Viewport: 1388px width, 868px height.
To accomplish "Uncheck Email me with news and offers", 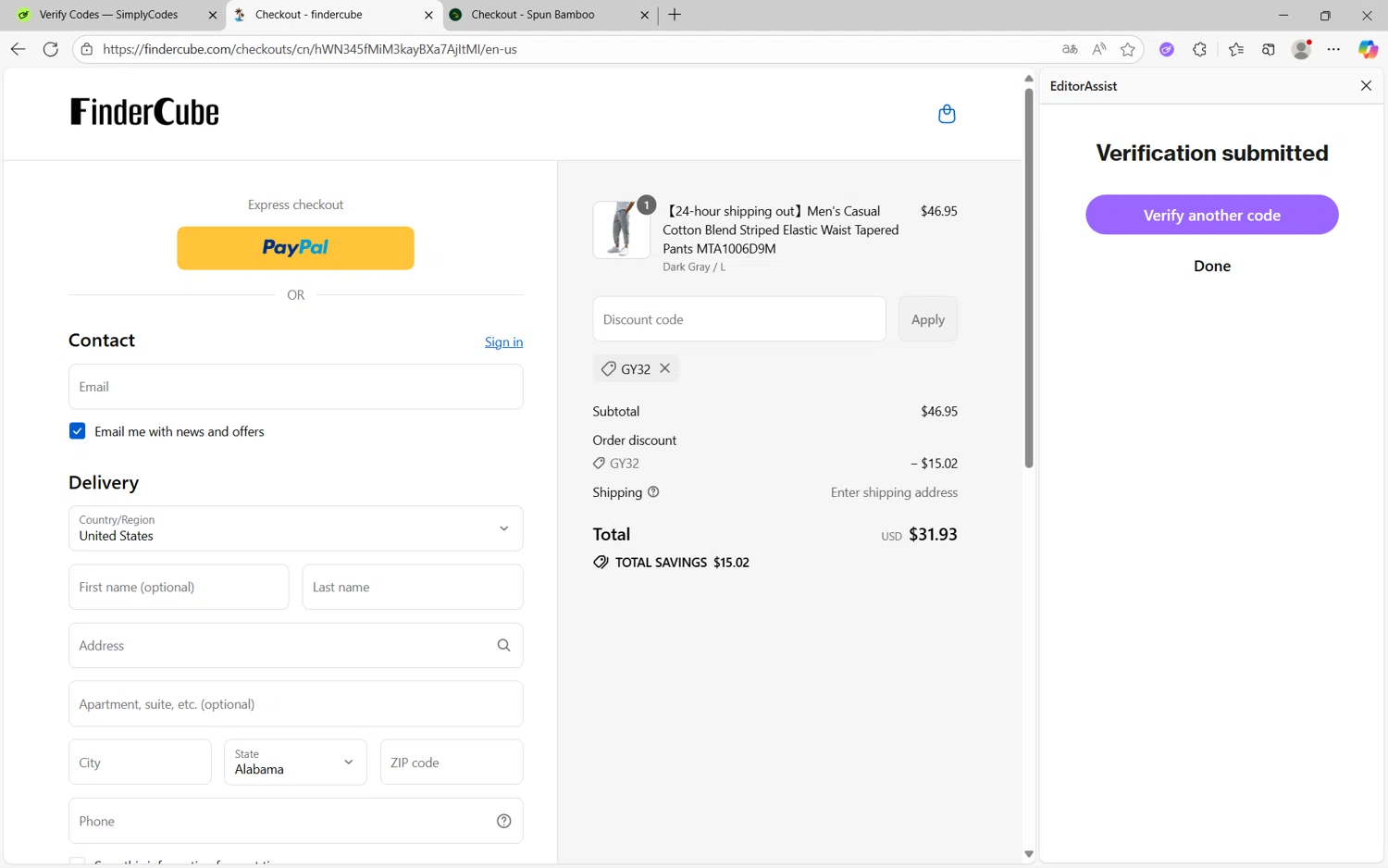I will [x=77, y=431].
